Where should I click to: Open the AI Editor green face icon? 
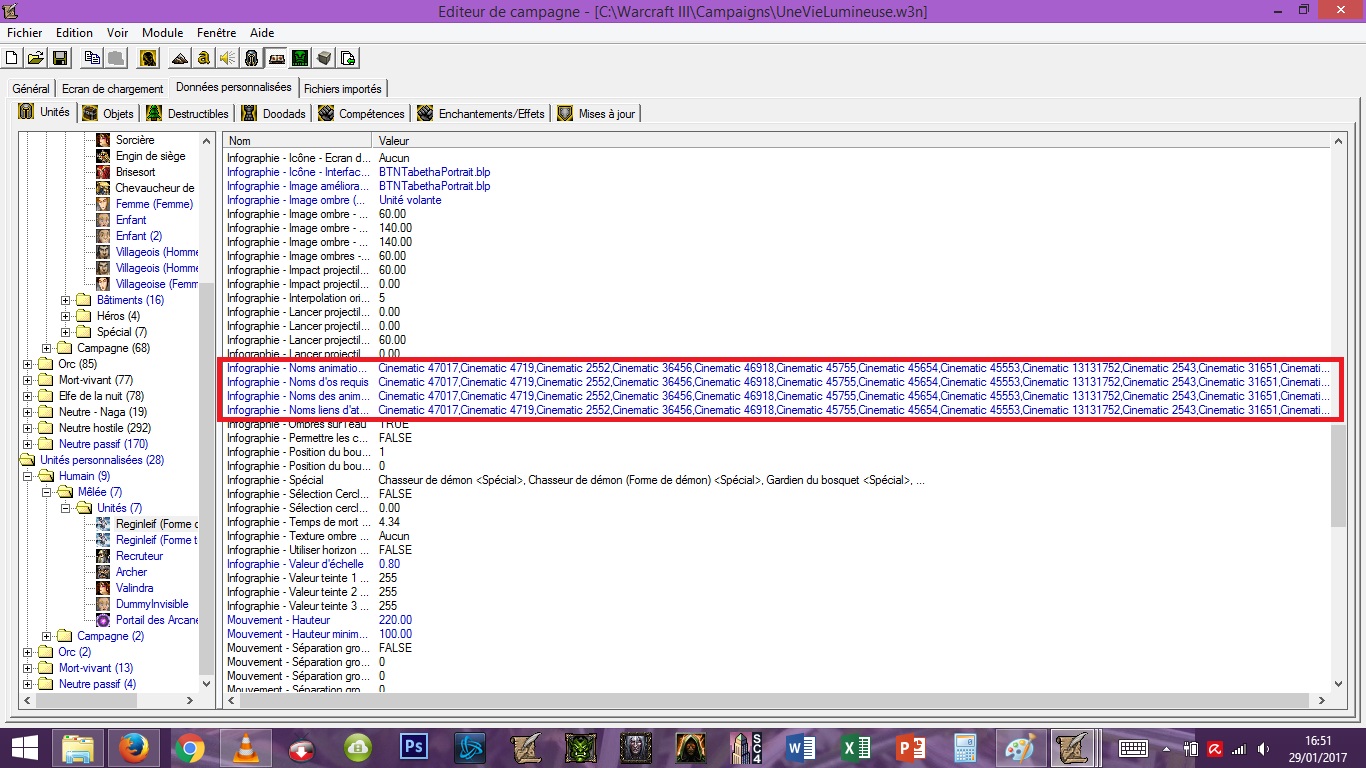300,58
